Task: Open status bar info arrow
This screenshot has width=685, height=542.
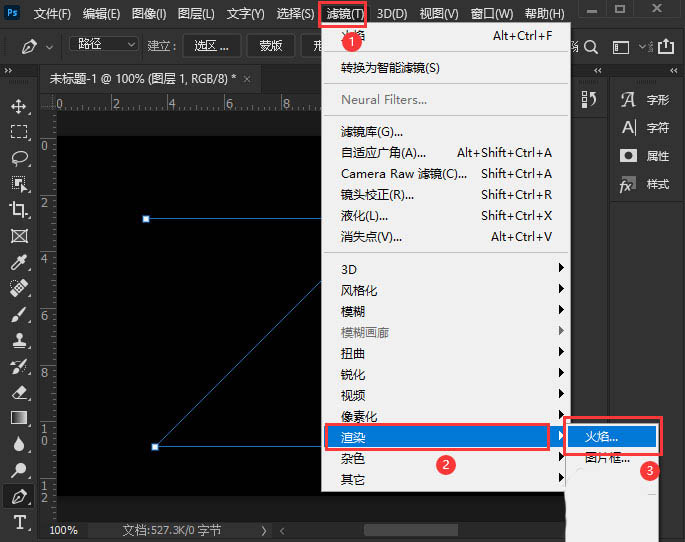Action: coord(263,530)
